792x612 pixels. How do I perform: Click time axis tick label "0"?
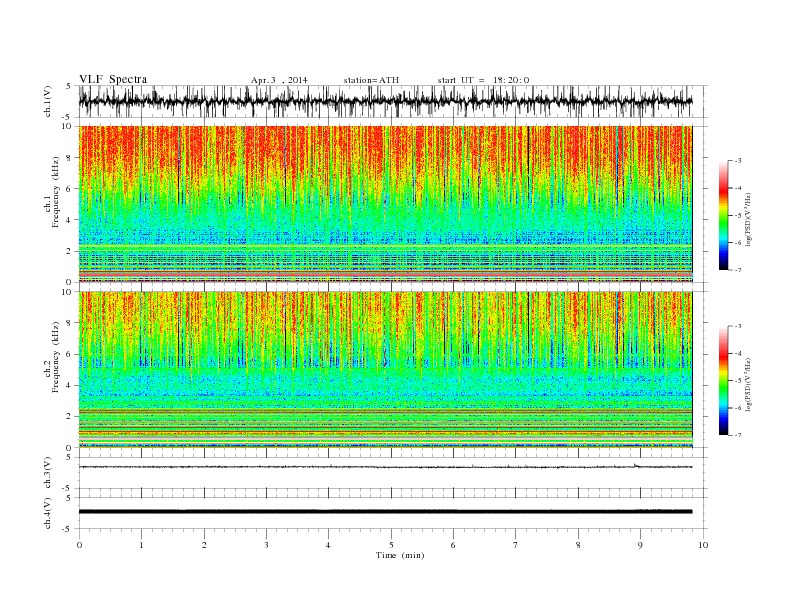pos(79,545)
